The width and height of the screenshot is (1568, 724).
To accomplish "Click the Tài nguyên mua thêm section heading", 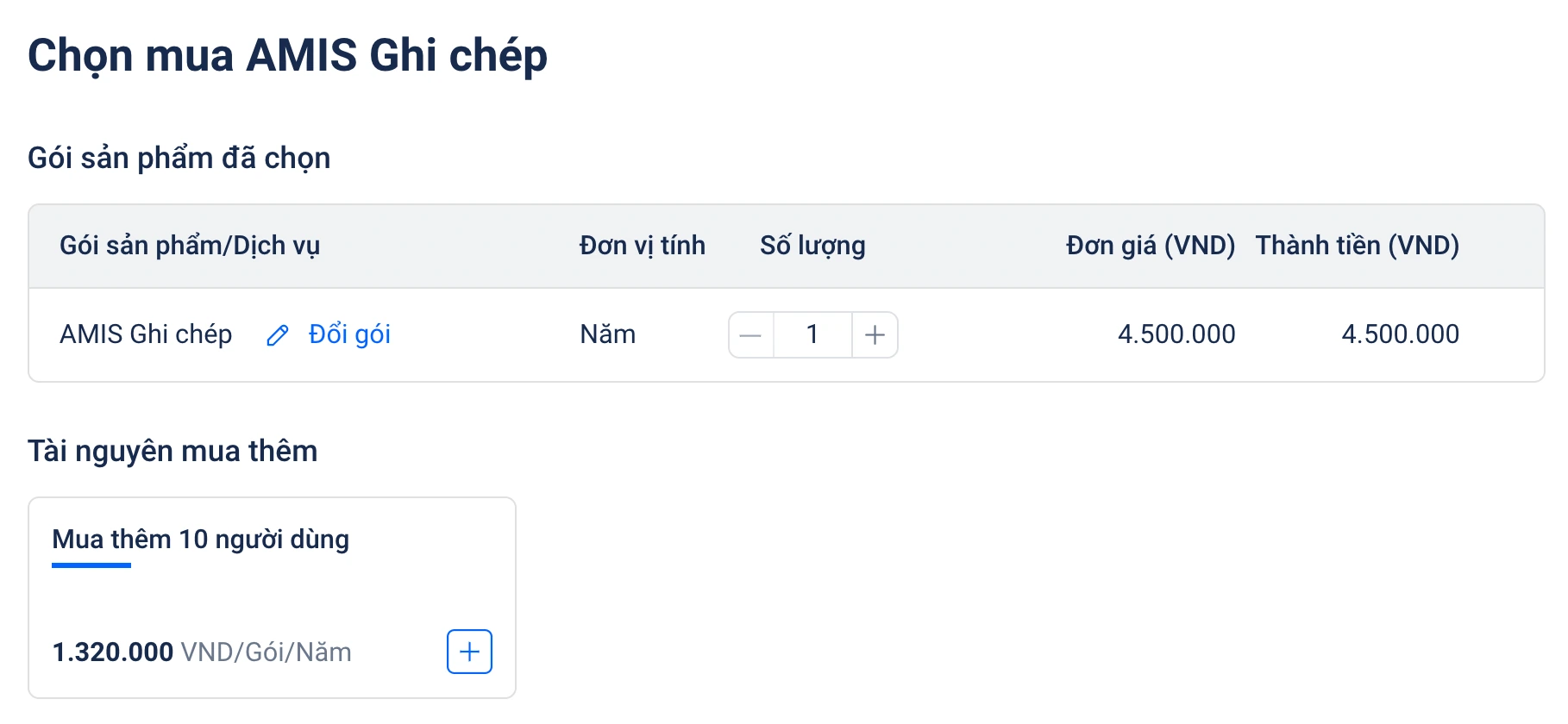I will 172,452.
